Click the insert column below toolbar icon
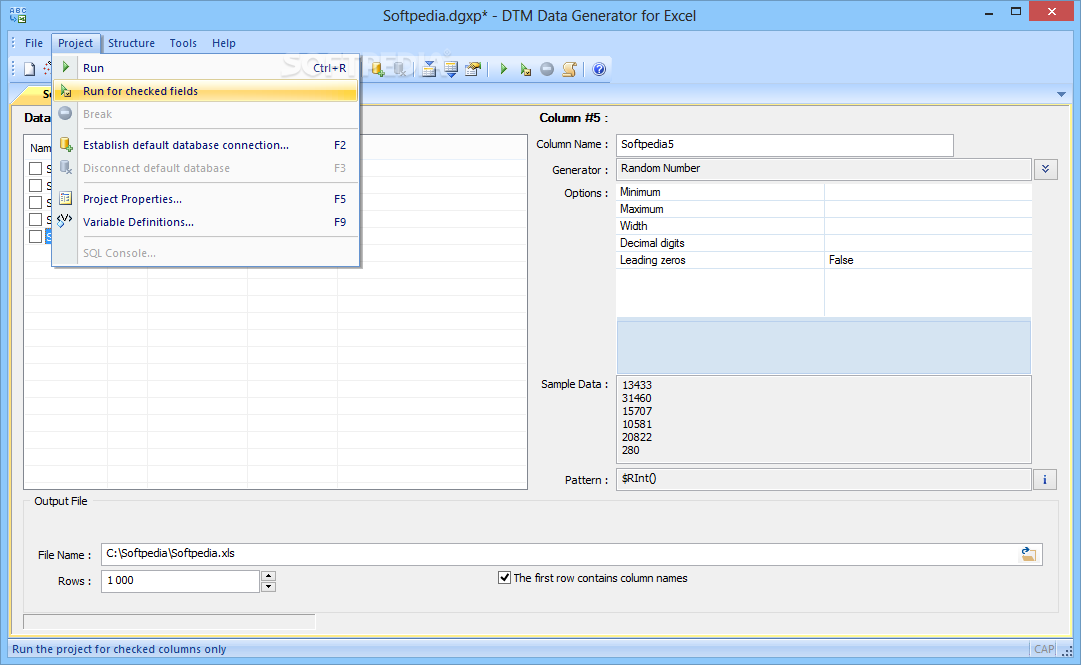Image resolution: width=1081 pixels, height=665 pixels. (x=451, y=69)
